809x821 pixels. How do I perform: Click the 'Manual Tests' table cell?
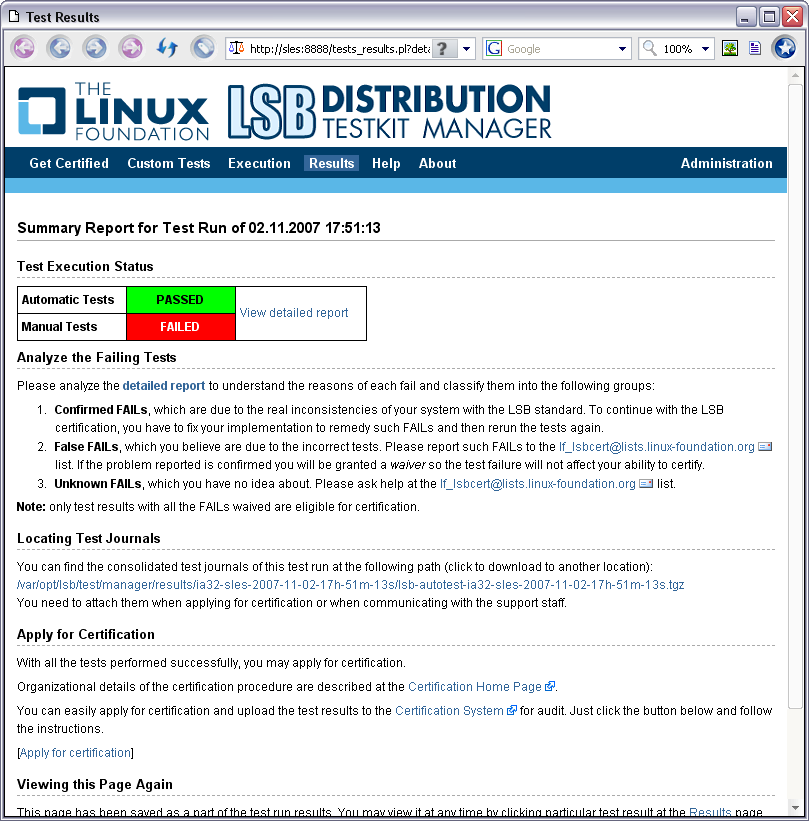[x=72, y=327]
